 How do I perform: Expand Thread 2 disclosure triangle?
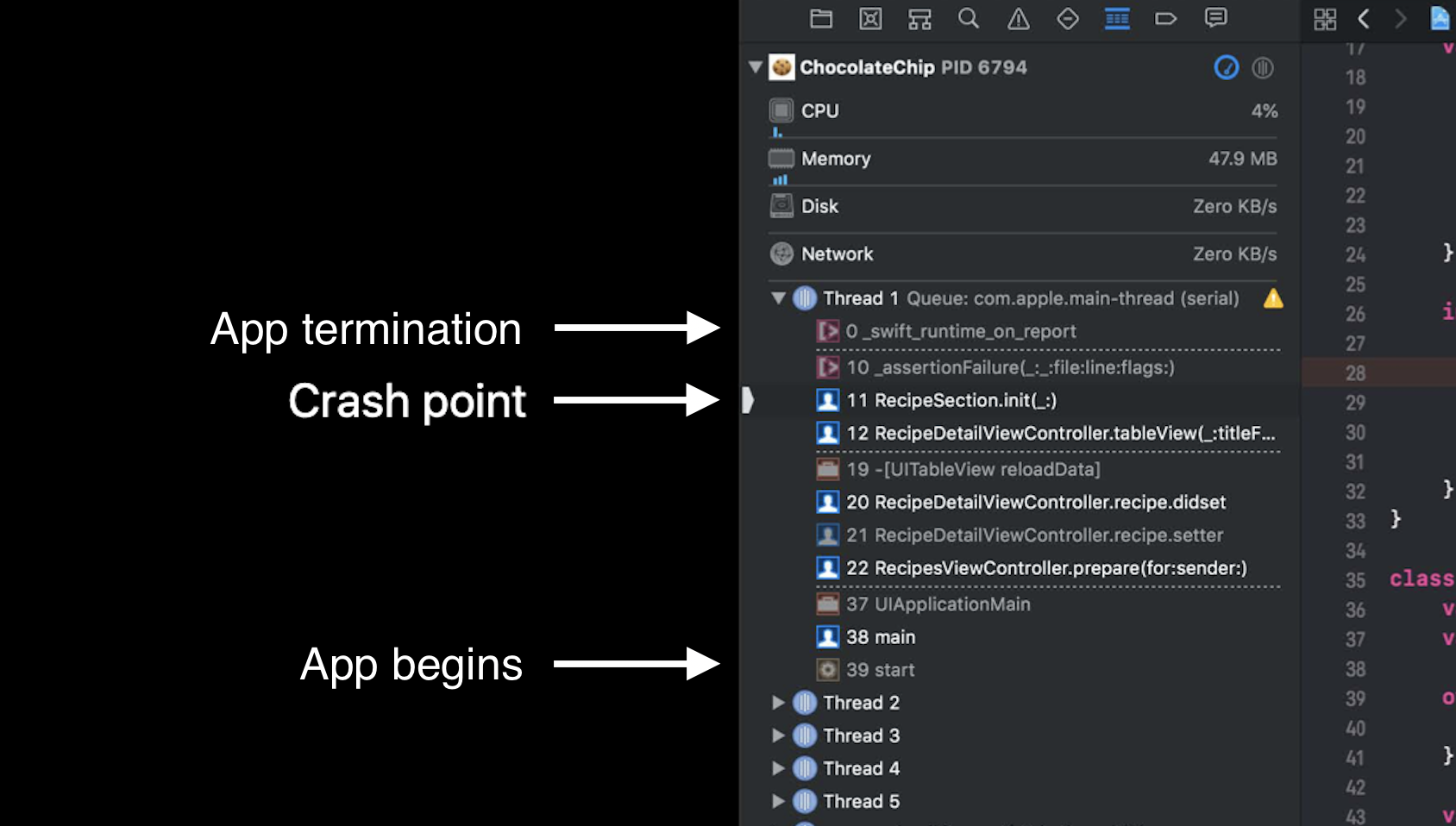(x=777, y=702)
